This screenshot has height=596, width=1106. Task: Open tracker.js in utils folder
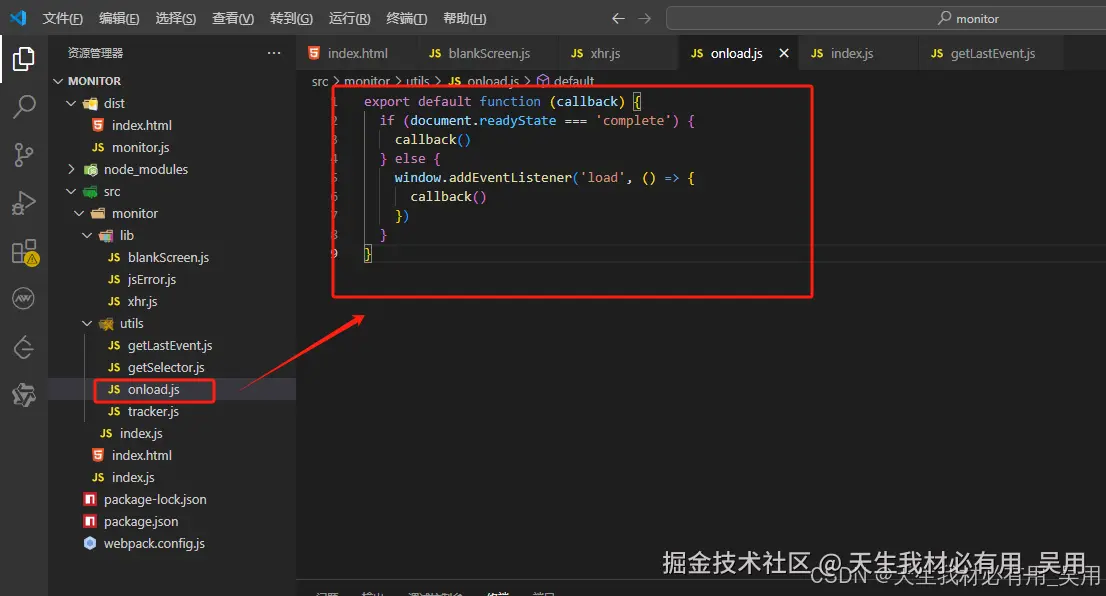(152, 412)
